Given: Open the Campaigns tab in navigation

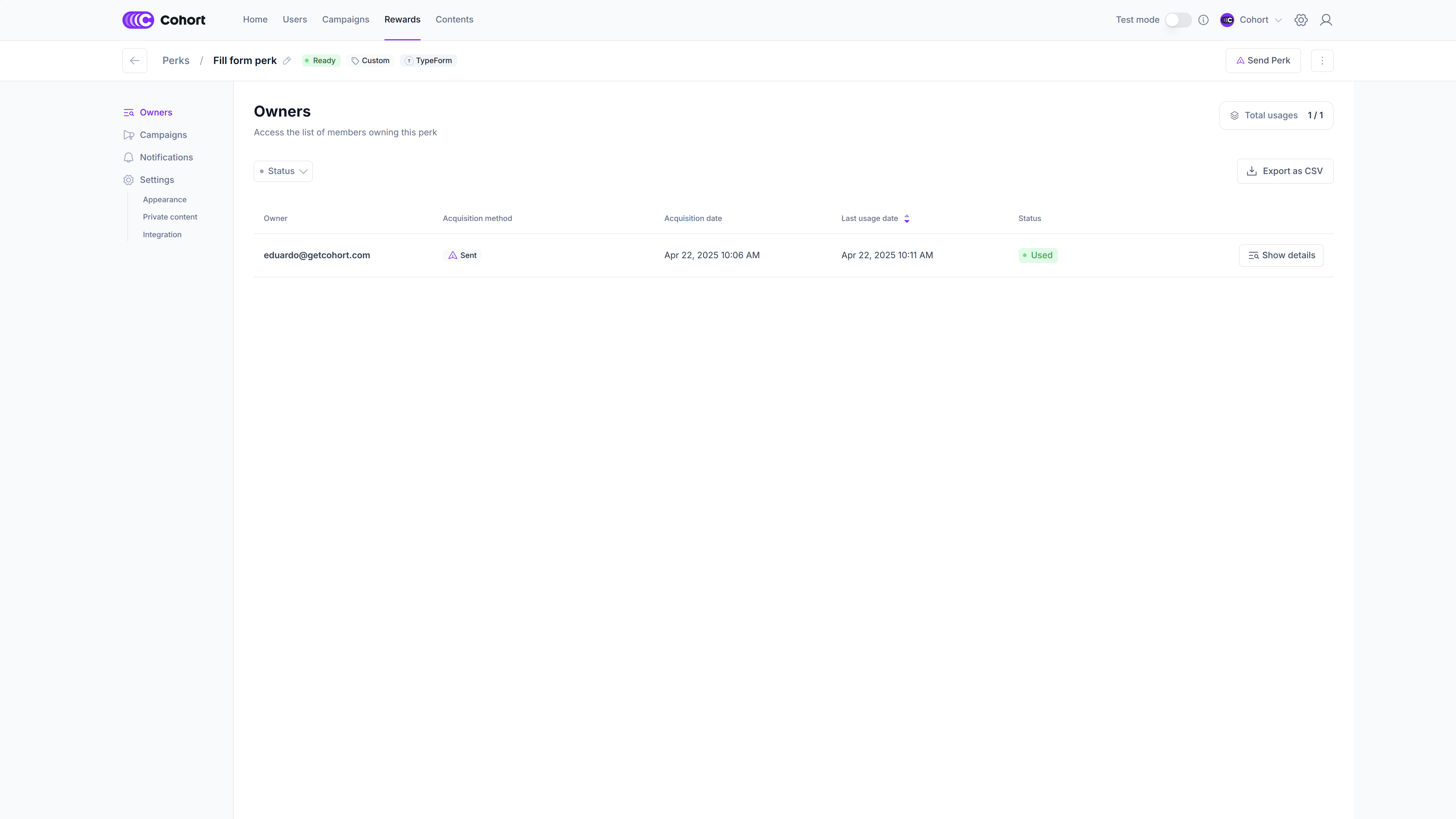Looking at the screenshot, I should click(x=345, y=20).
